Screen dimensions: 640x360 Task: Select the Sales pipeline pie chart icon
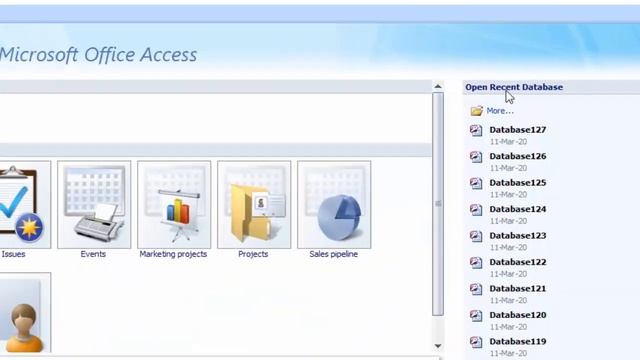point(334,204)
